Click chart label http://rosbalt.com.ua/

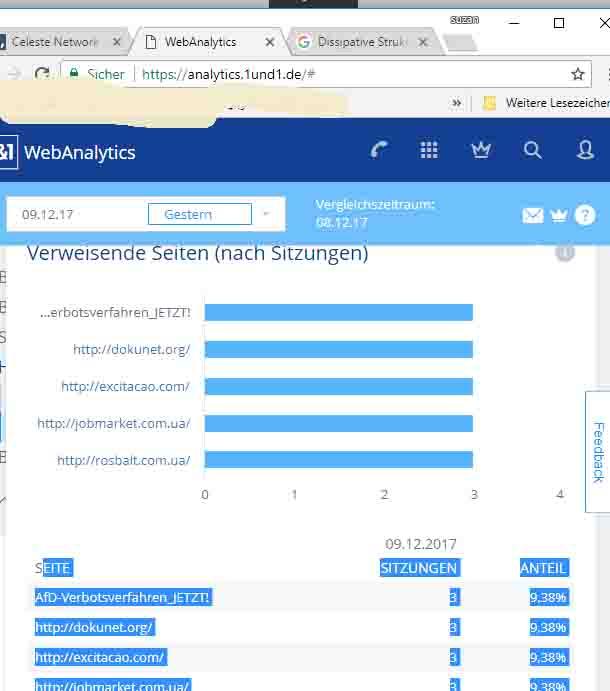[x=124, y=461]
